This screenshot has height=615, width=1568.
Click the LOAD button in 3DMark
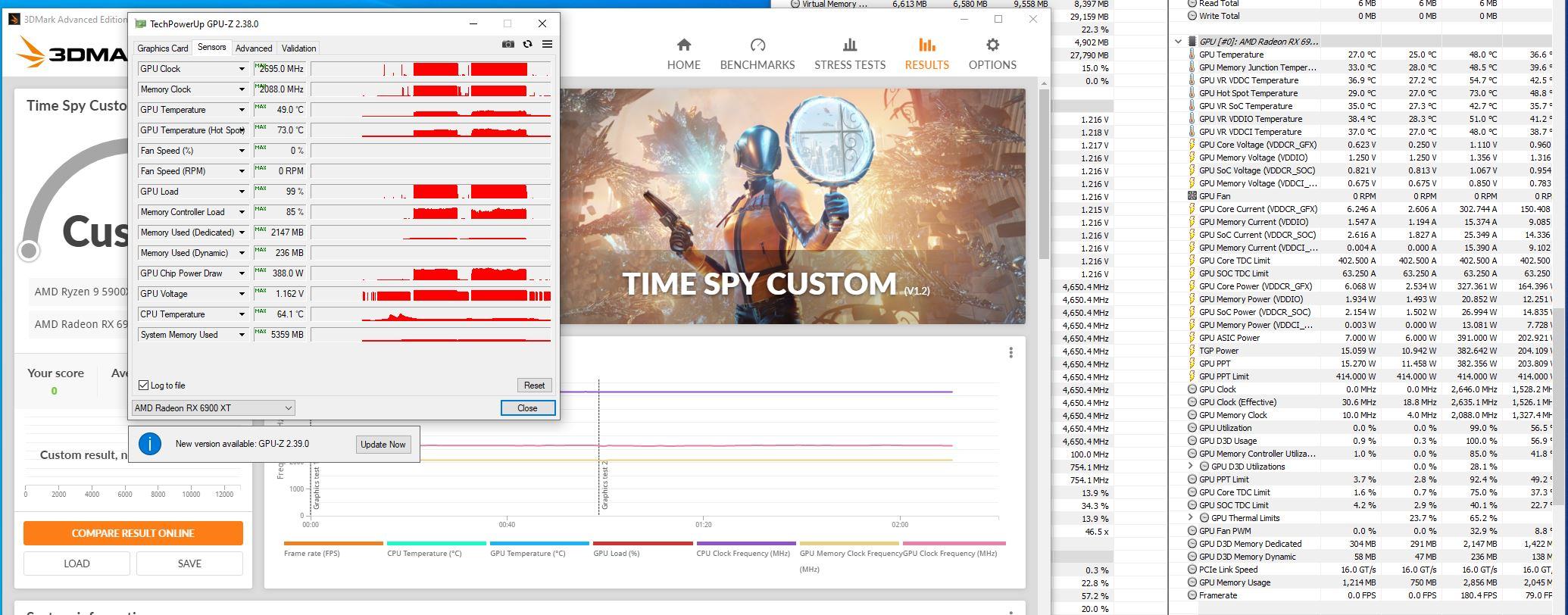77,563
